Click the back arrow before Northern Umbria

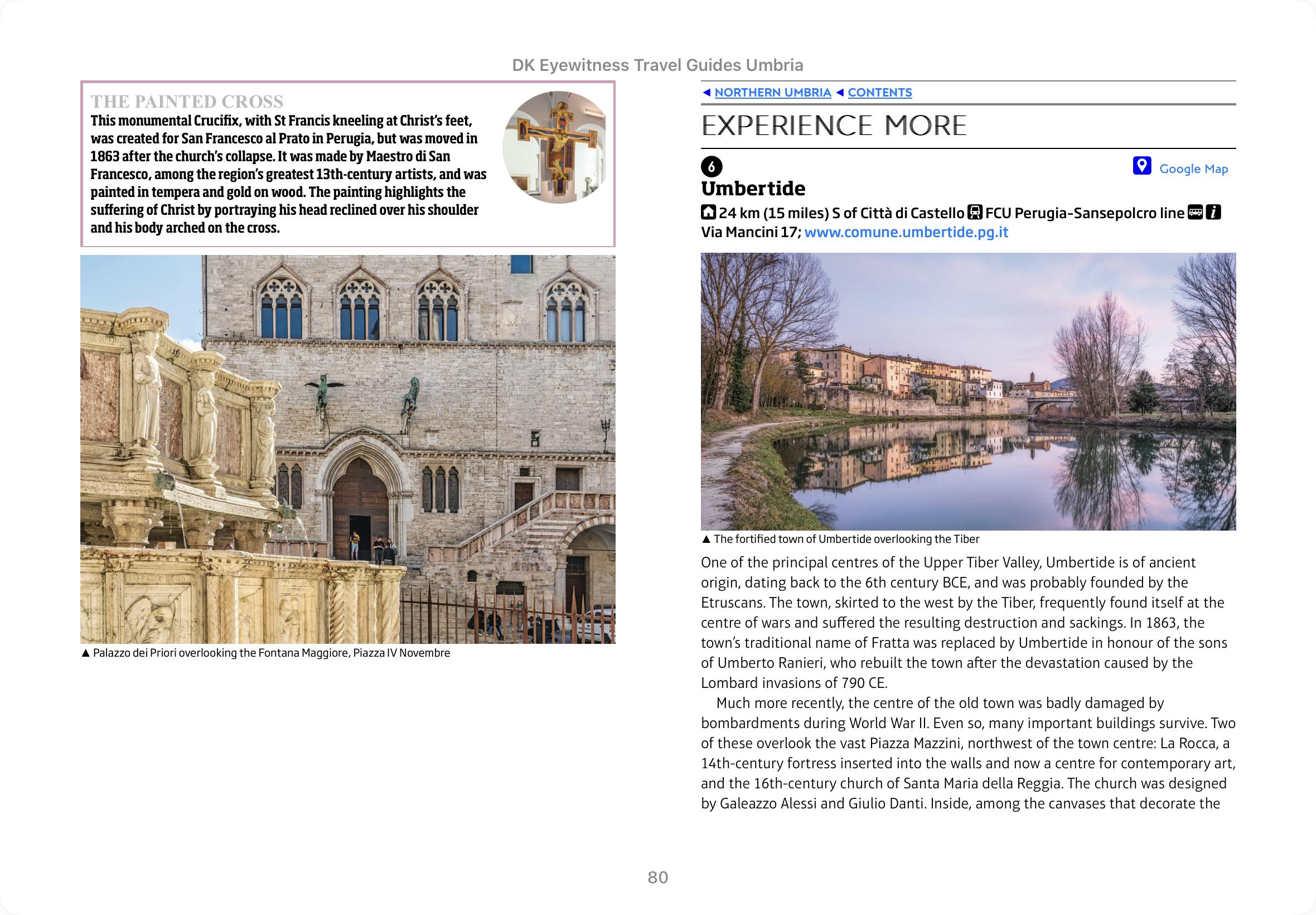point(707,92)
